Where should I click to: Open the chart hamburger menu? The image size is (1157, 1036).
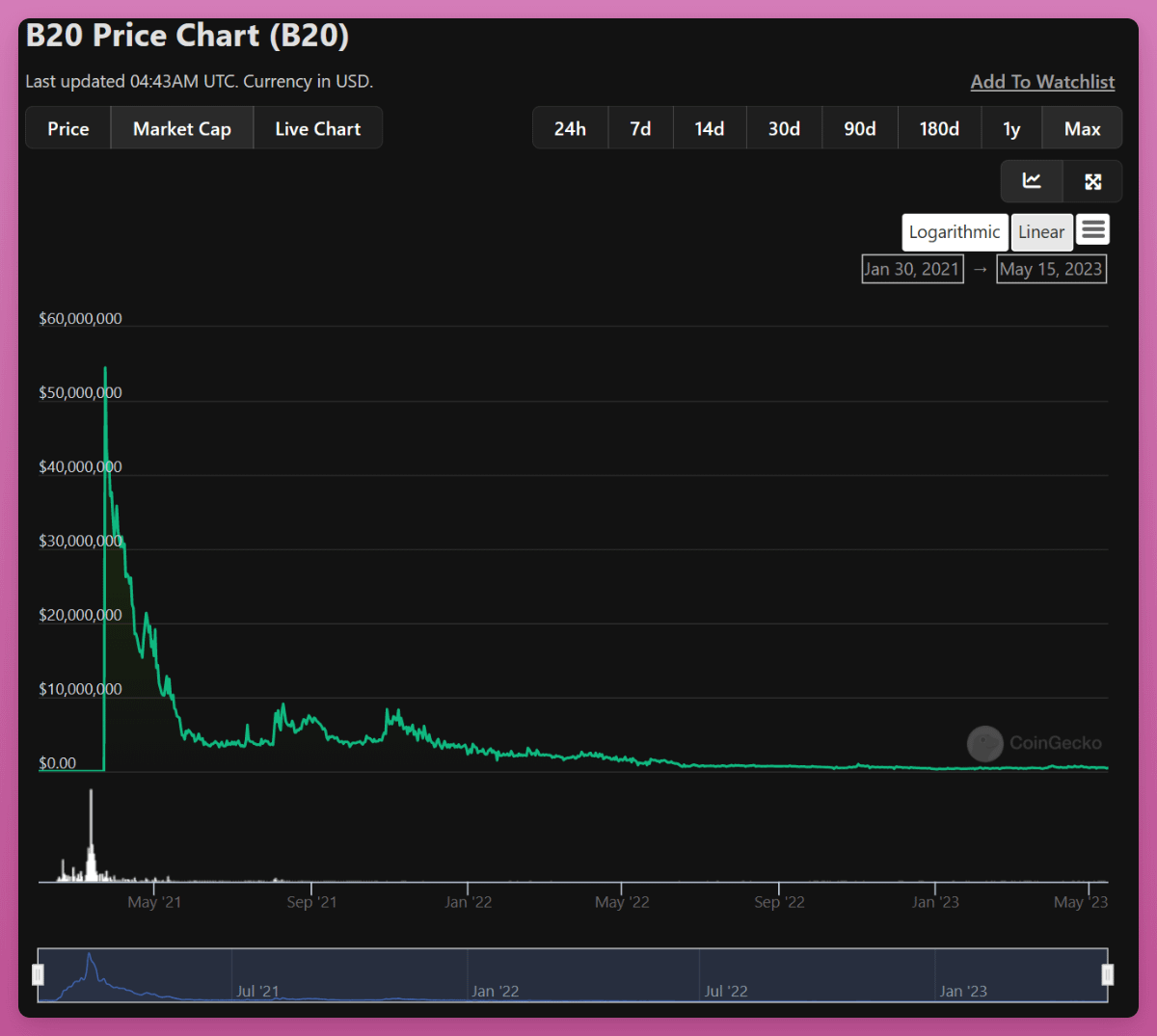pos(1092,229)
